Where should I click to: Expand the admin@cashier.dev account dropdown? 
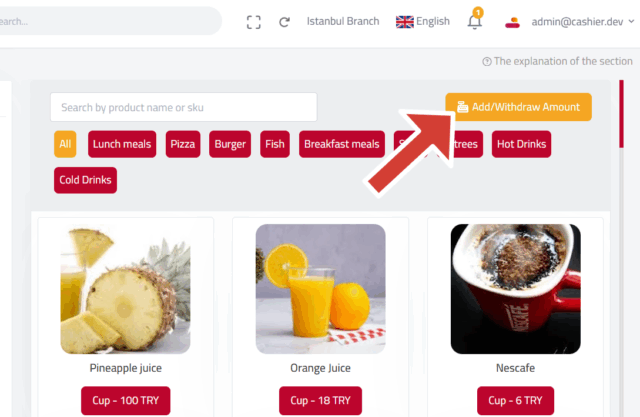(x=631, y=21)
